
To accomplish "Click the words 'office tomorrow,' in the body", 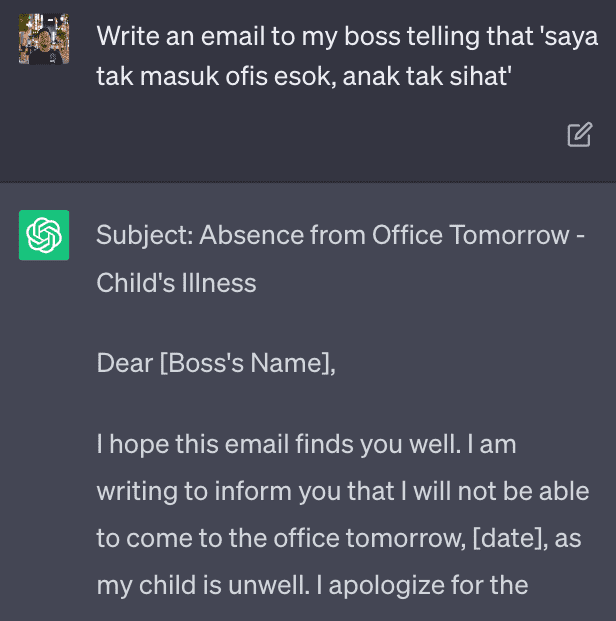I will pyautogui.click(x=370, y=538).
